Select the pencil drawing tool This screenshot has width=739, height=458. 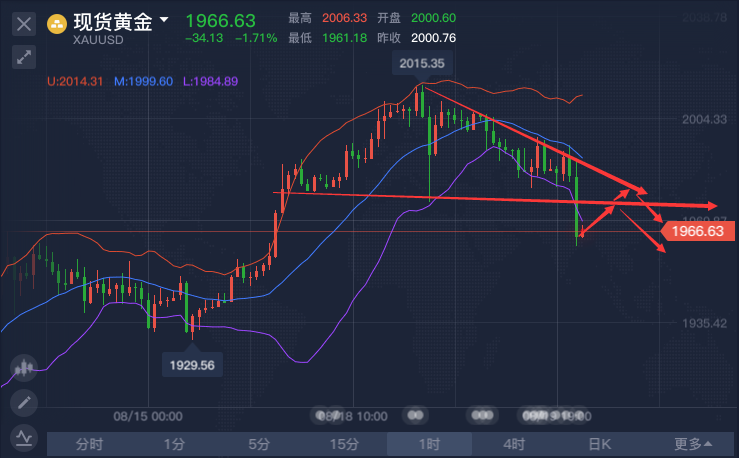click(x=24, y=403)
